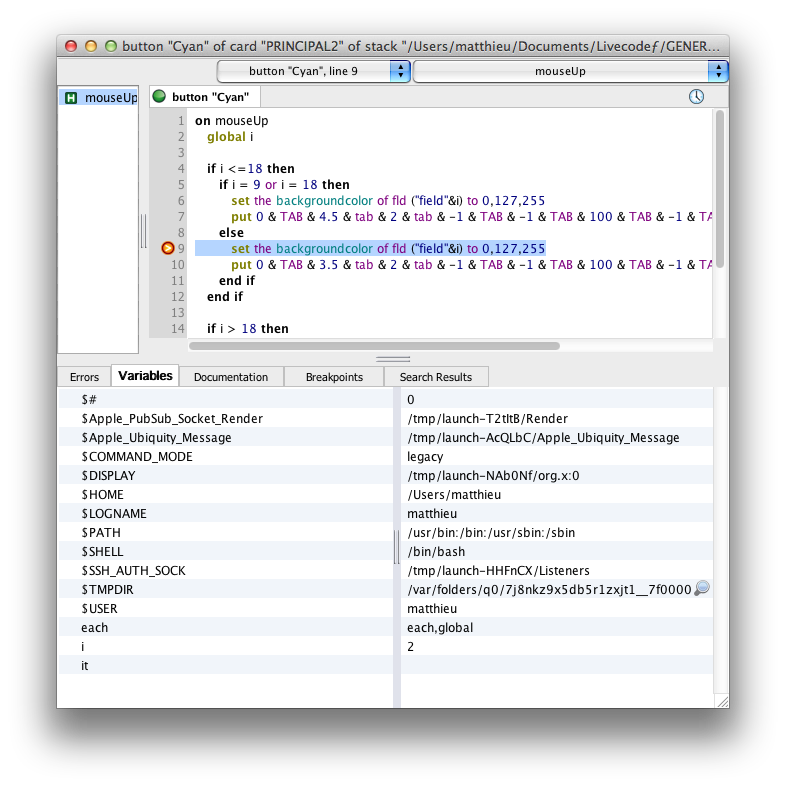Open the Breakpoints tab
Screen dimensions: 786x787
tap(335, 377)
